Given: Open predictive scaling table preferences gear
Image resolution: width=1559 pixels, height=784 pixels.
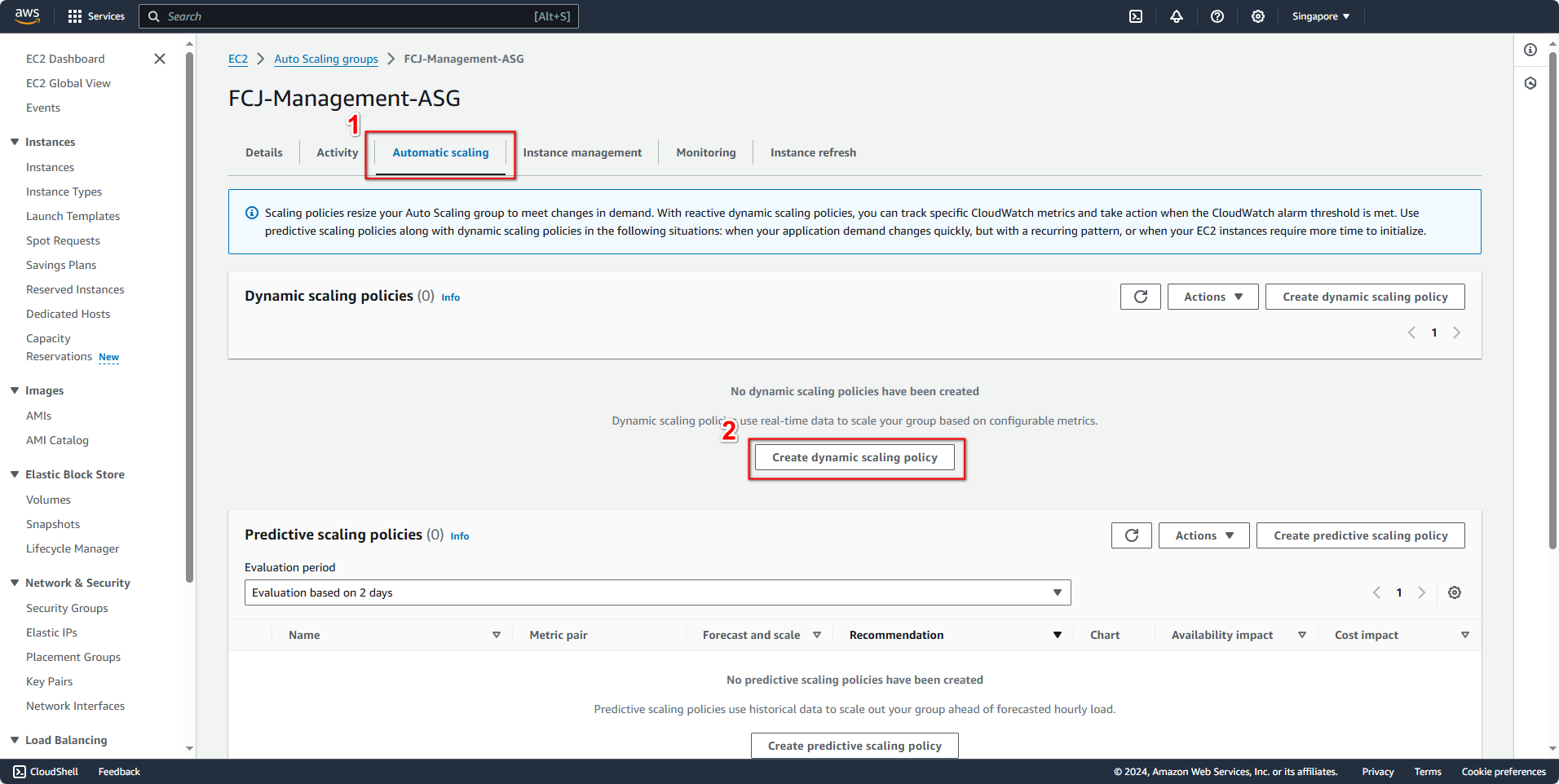Looking at the screenshot, I should coord(1454,592).
